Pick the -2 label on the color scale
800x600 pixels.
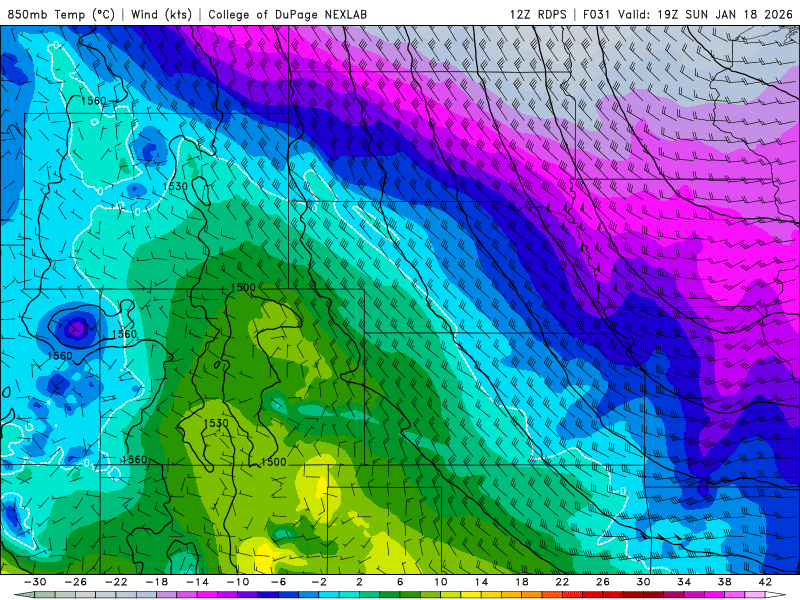[319, 582]
